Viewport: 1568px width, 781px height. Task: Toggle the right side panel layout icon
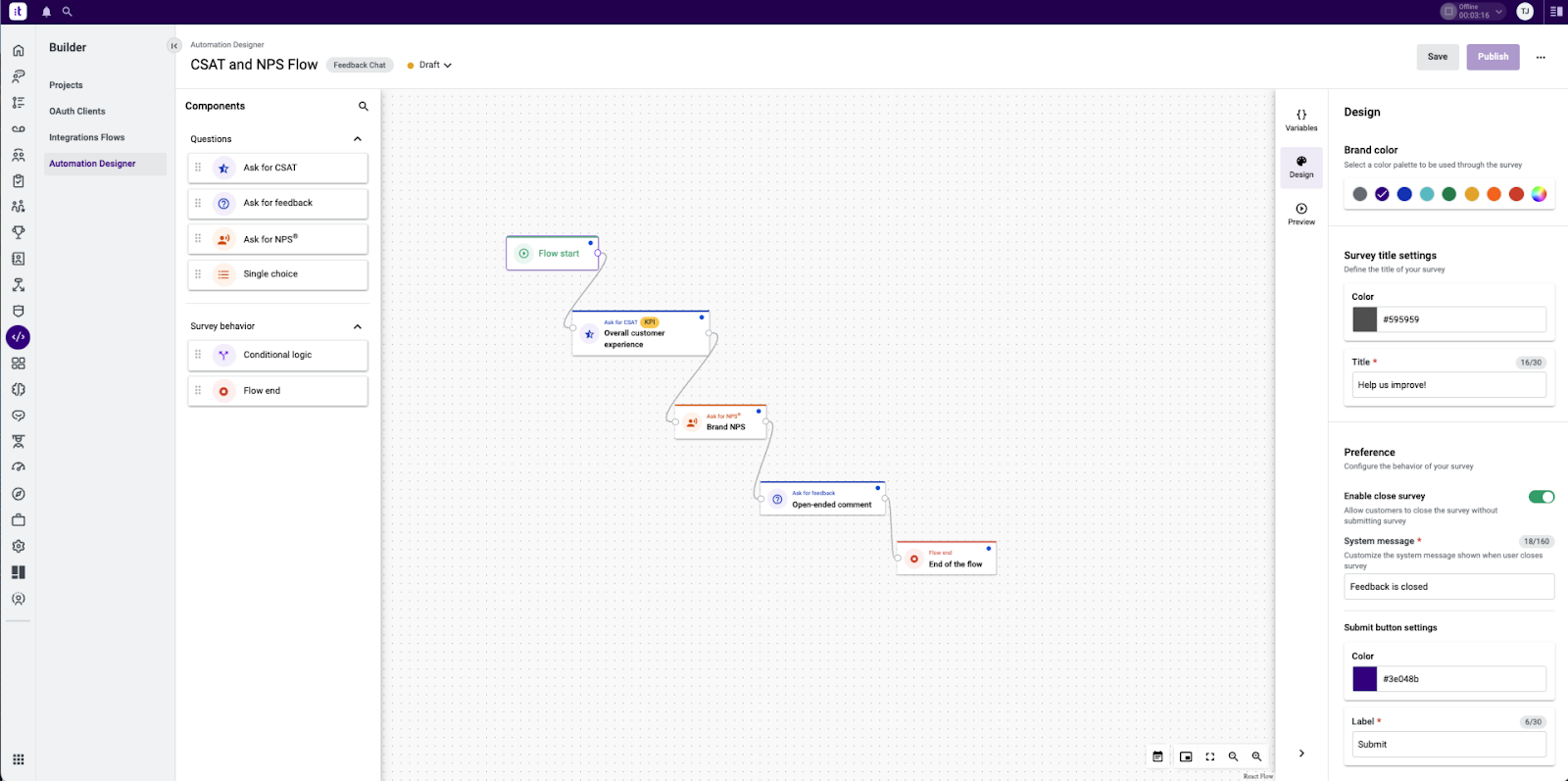(1556, 12)
